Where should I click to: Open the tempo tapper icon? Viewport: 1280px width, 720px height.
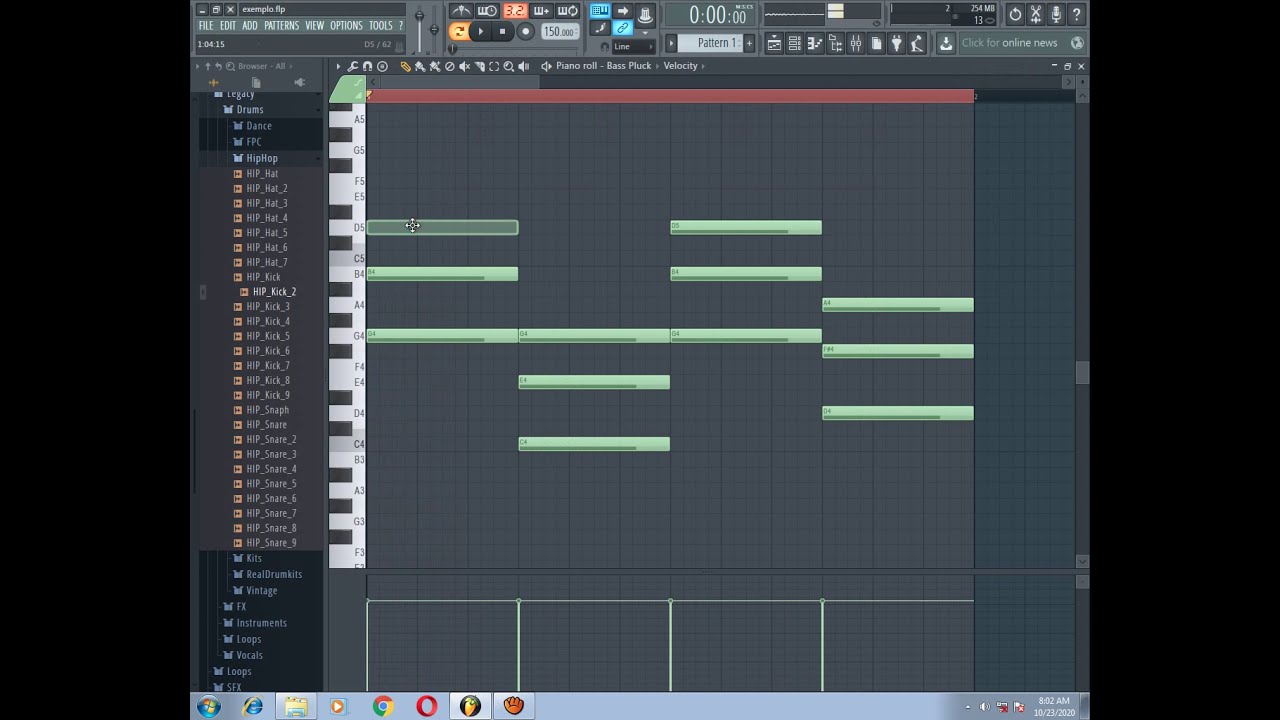pyautogui.click(x=917, y=43)
